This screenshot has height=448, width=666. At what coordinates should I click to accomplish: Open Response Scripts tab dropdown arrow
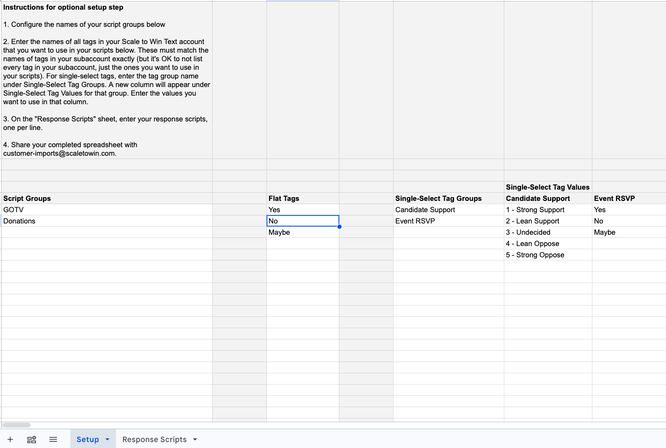click(x=195, y=440)
